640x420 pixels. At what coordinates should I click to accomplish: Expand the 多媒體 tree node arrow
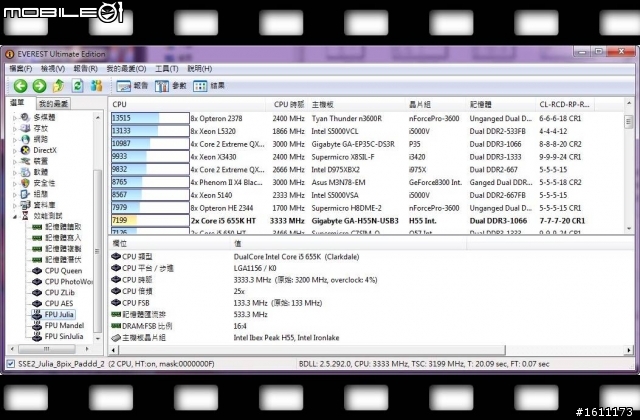coord(15,118)
